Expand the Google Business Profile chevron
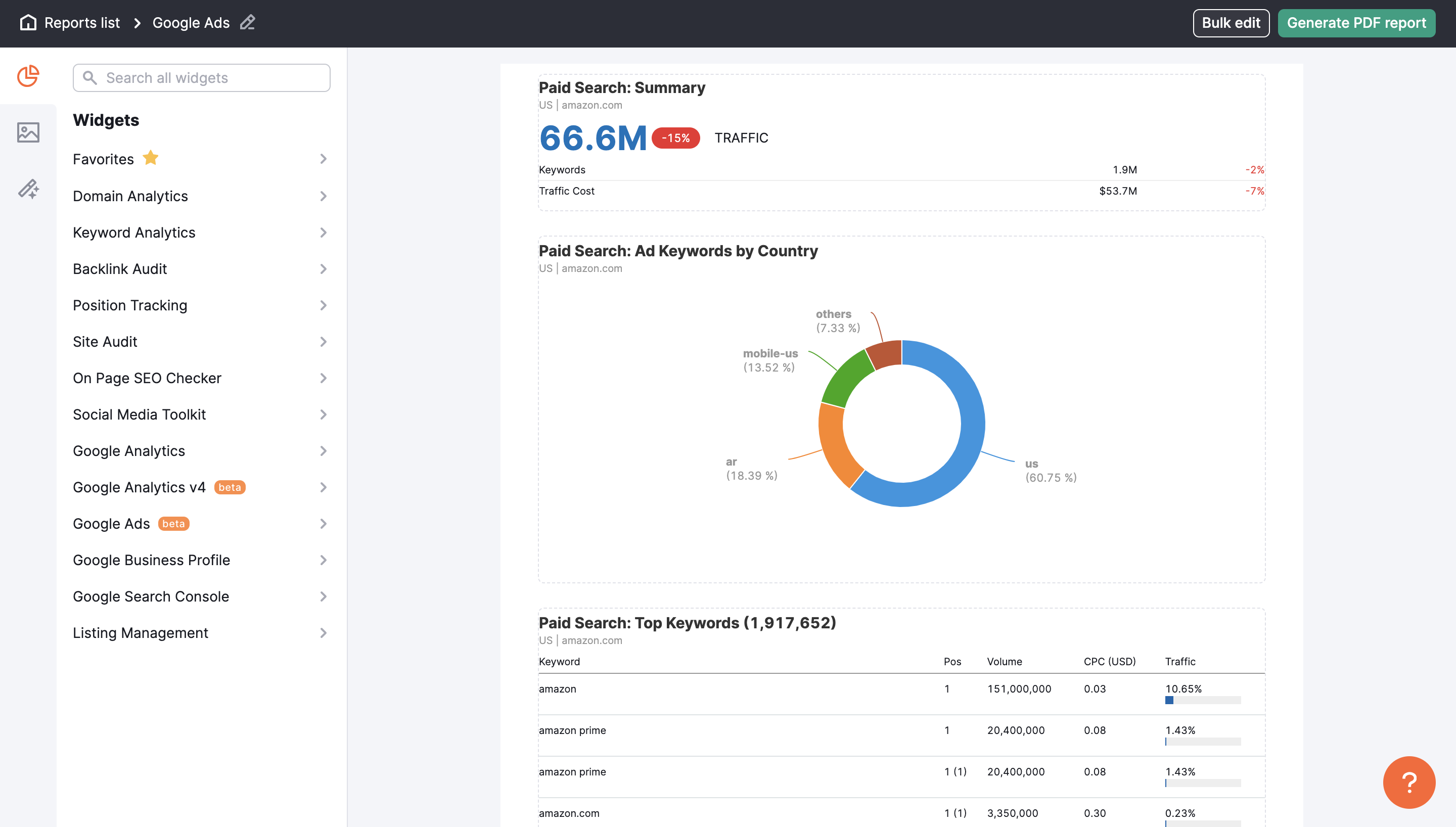Screen dimensions: 1456x827 click(323, 560)
